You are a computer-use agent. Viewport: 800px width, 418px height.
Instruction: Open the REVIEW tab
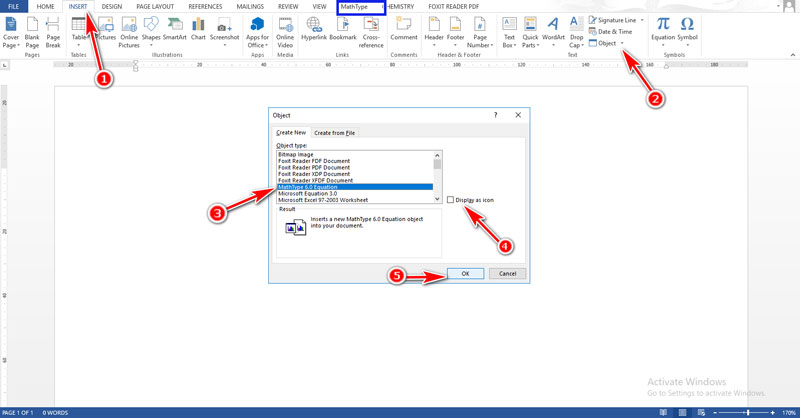point(288,7)
